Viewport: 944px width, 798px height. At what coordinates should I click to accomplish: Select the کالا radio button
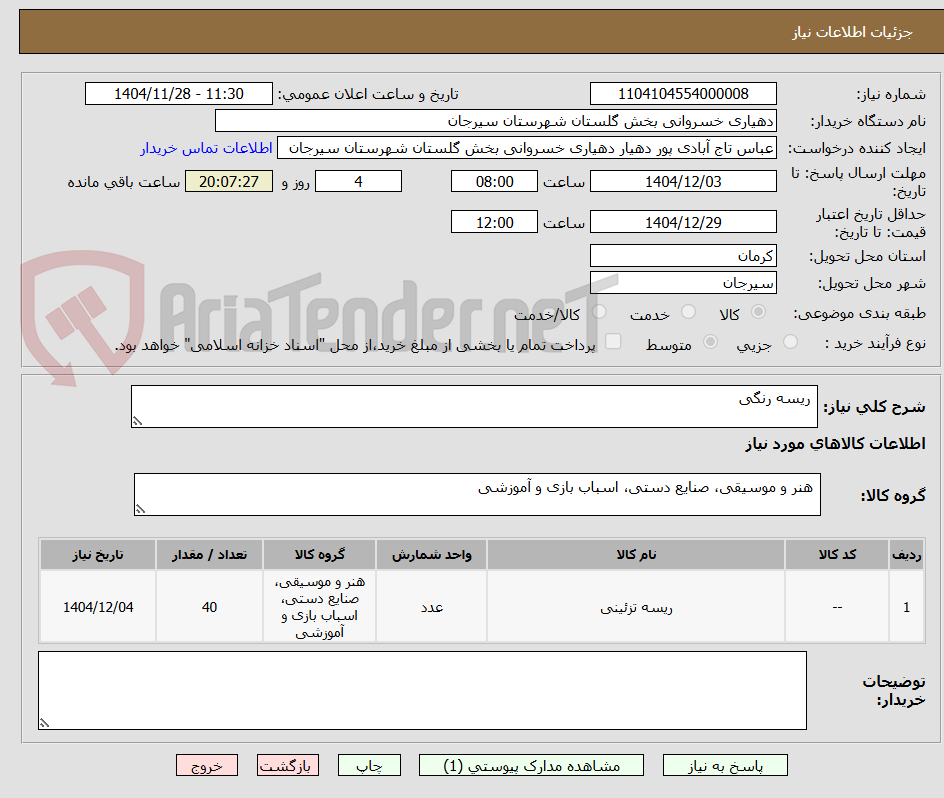[759, 312]
